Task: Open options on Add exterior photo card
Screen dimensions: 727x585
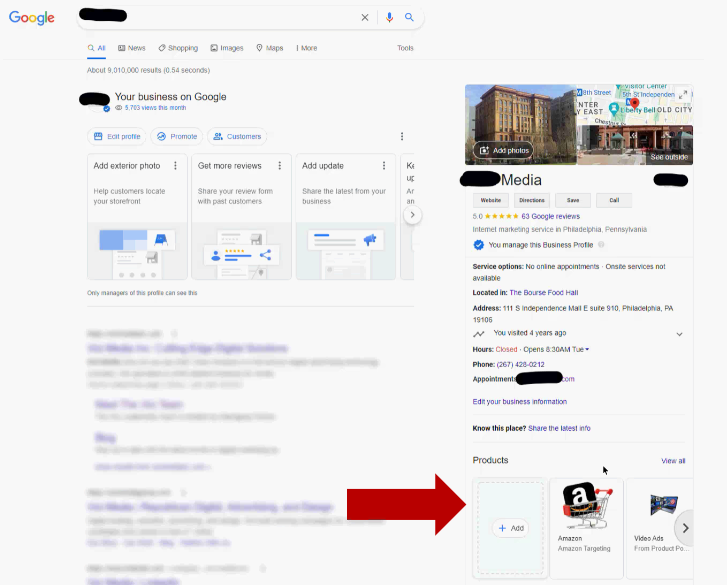Action: tap(175, 165)
